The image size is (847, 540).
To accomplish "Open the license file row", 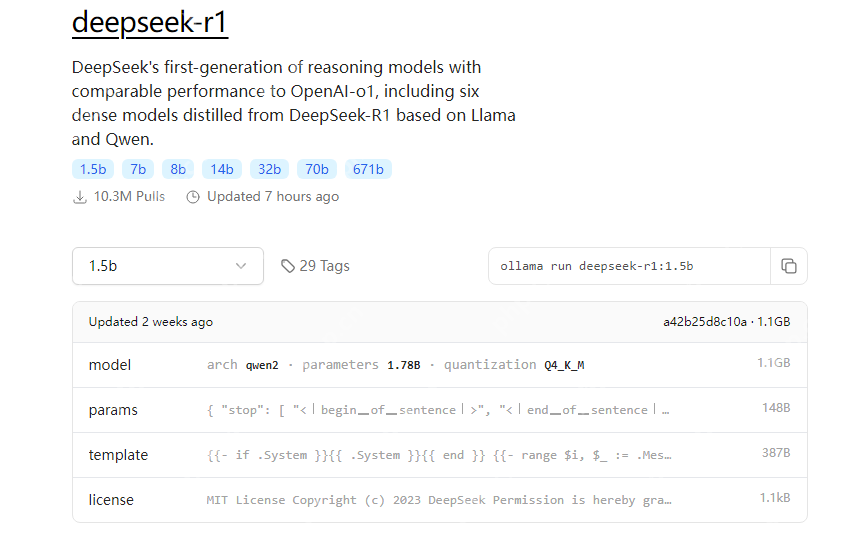I will pos(440,500).
